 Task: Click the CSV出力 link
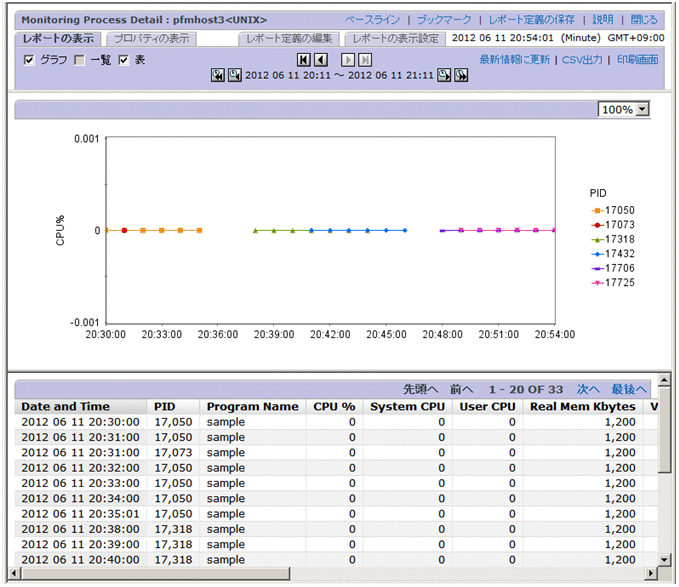click(x=581, y=59)
